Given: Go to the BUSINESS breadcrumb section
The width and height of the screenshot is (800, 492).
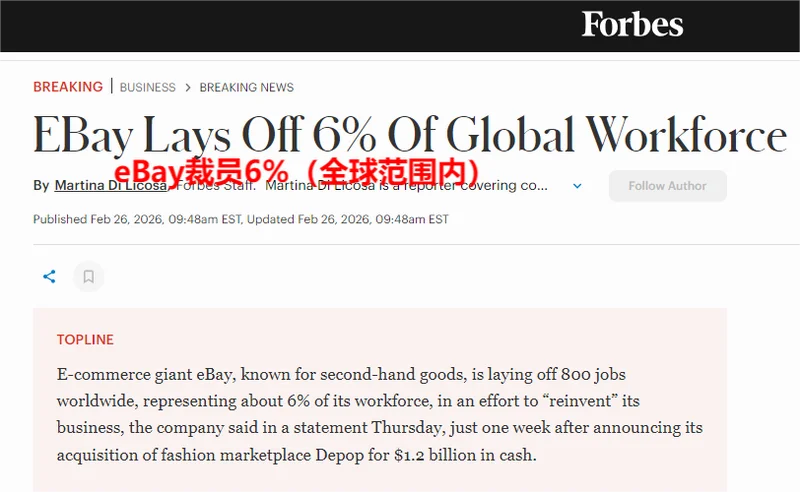Looking at the screenshot, I should tap(147, 88).
